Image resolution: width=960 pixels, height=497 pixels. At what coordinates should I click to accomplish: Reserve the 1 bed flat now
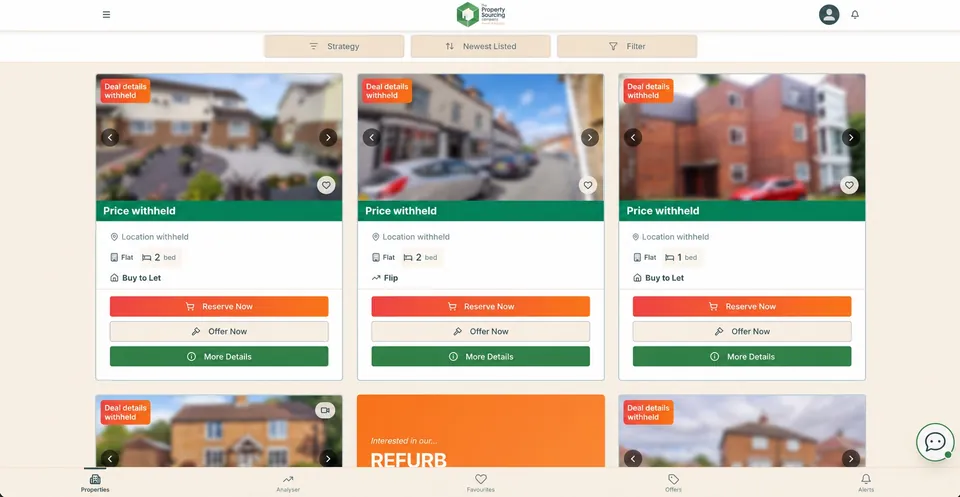pyautogui.click(x=742, y=307)
